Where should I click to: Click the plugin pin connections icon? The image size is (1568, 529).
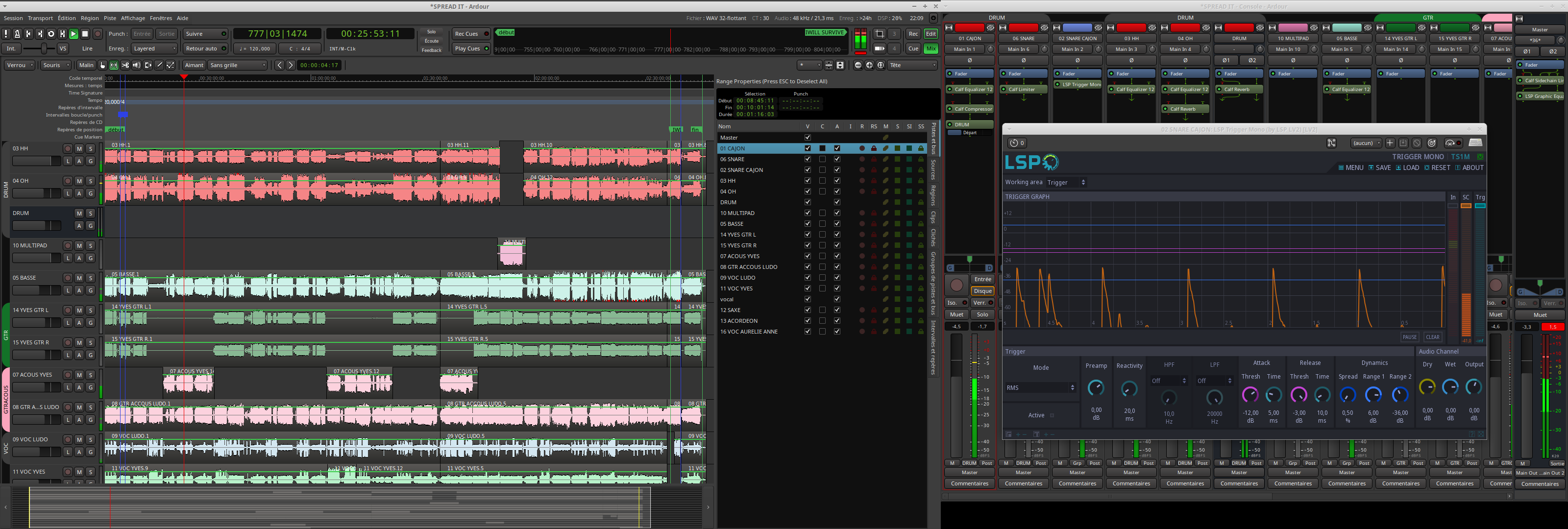[1331, 143]
